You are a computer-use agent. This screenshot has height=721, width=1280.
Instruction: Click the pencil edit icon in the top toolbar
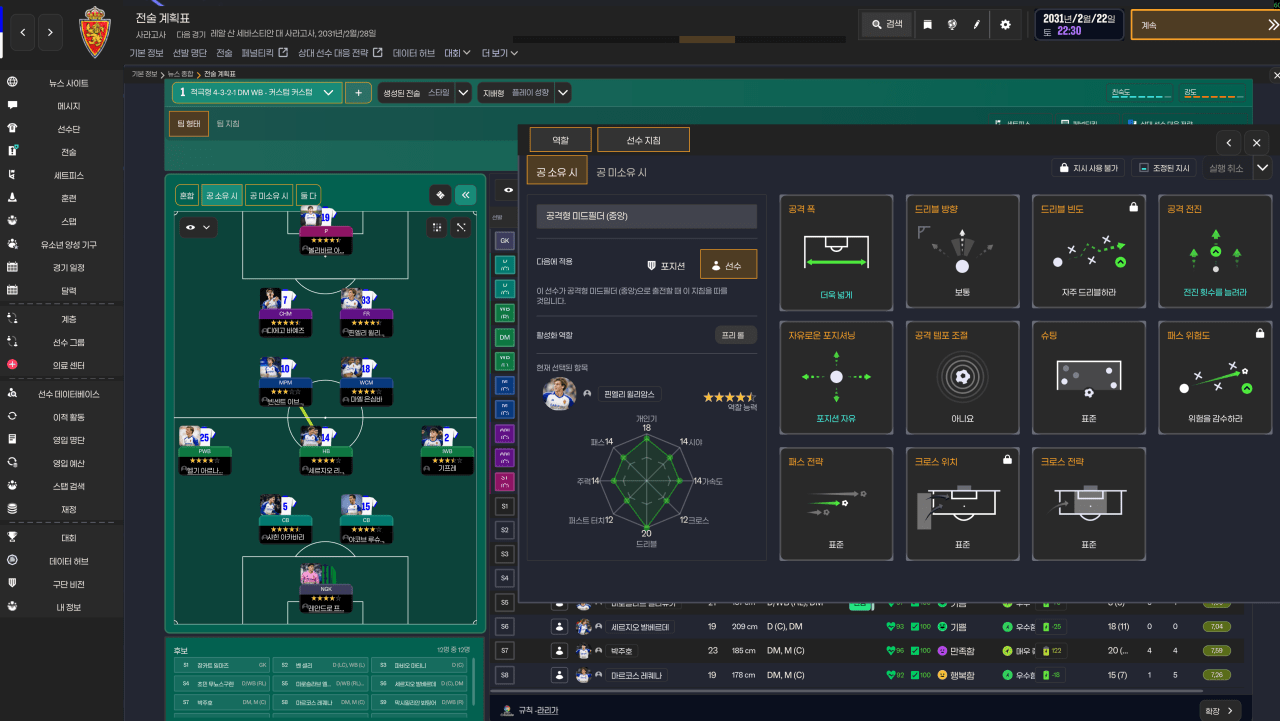977,25
